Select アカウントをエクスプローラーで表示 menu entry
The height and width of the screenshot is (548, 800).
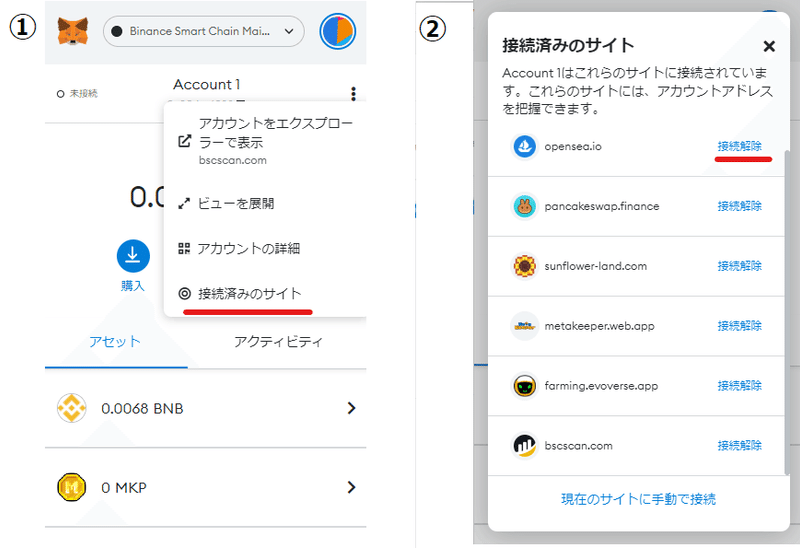(266, 141)
